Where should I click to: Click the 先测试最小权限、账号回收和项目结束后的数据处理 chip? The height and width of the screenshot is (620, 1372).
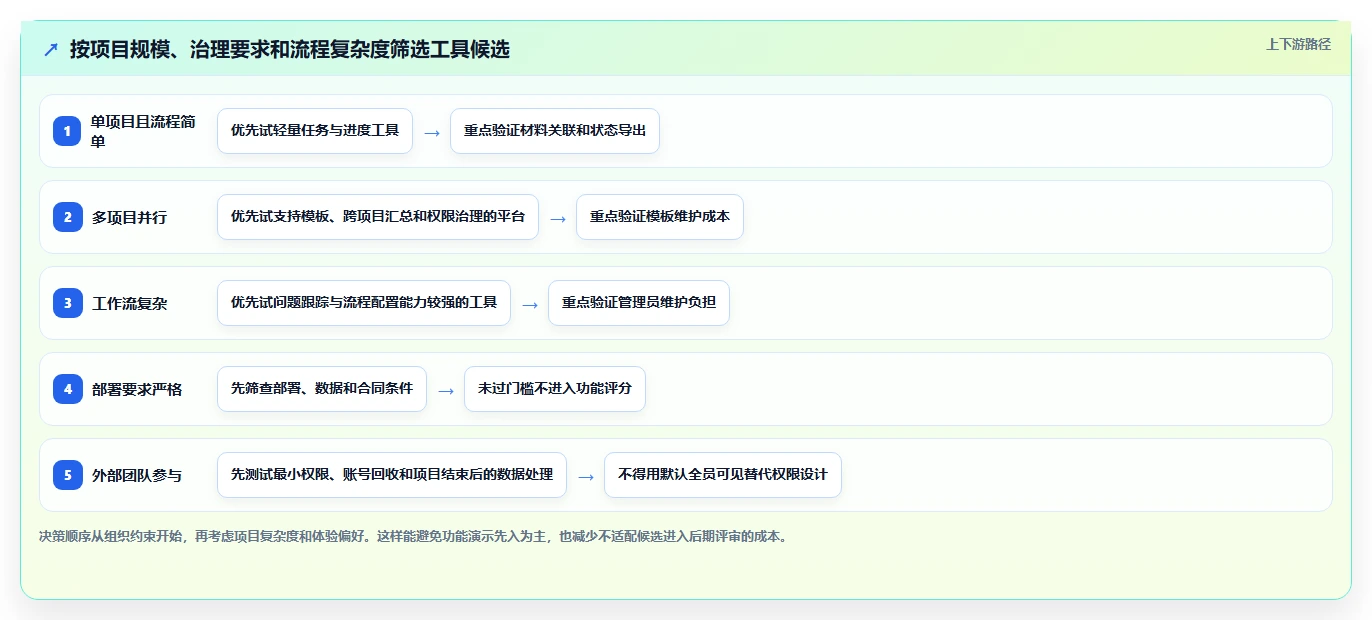pyautogui.click(x=392, y=475)
